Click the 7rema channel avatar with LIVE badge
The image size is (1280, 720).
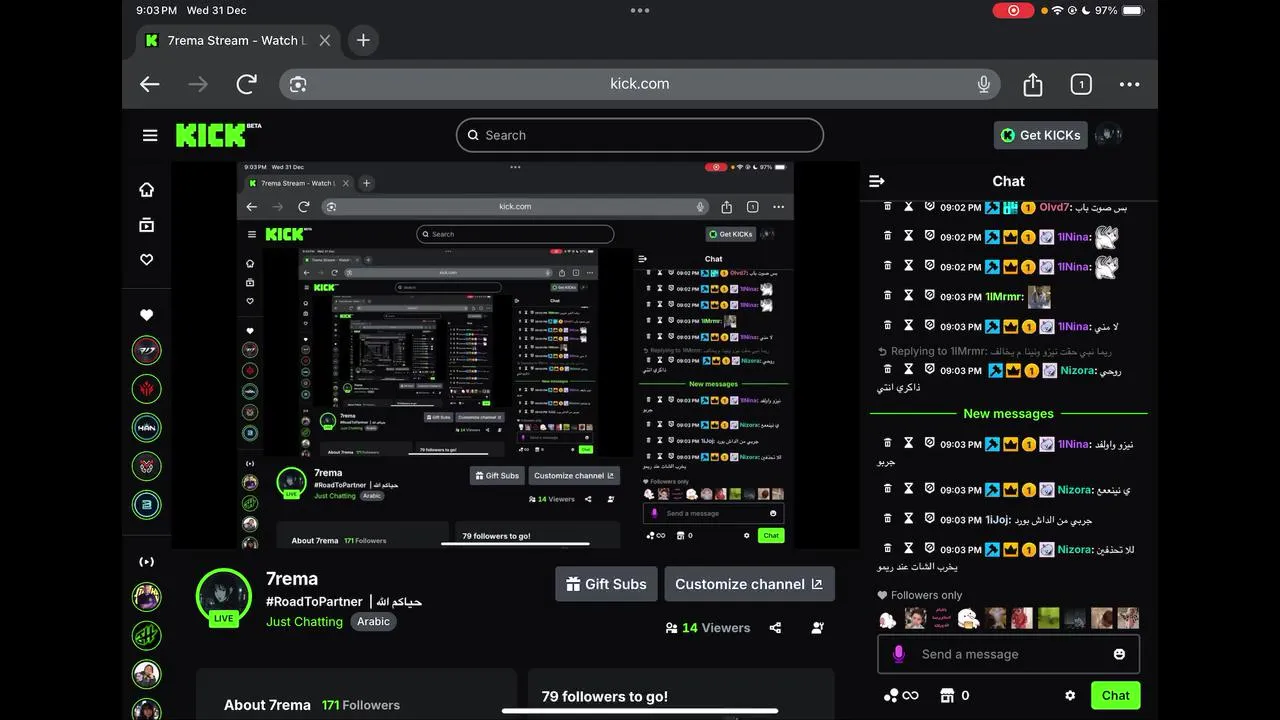pyautogui.click(x=223, y=596)
